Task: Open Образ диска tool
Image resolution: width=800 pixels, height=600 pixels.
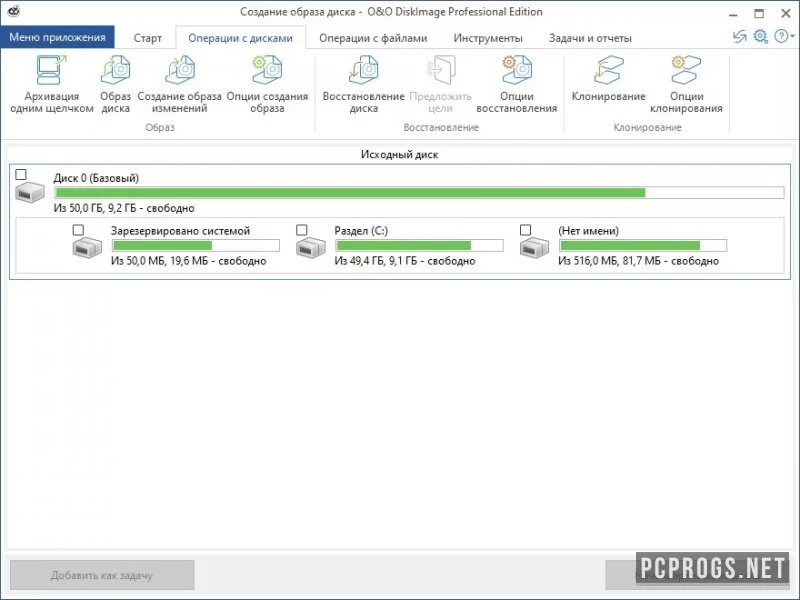Action: pyautogui.click(x=115, y=70)
